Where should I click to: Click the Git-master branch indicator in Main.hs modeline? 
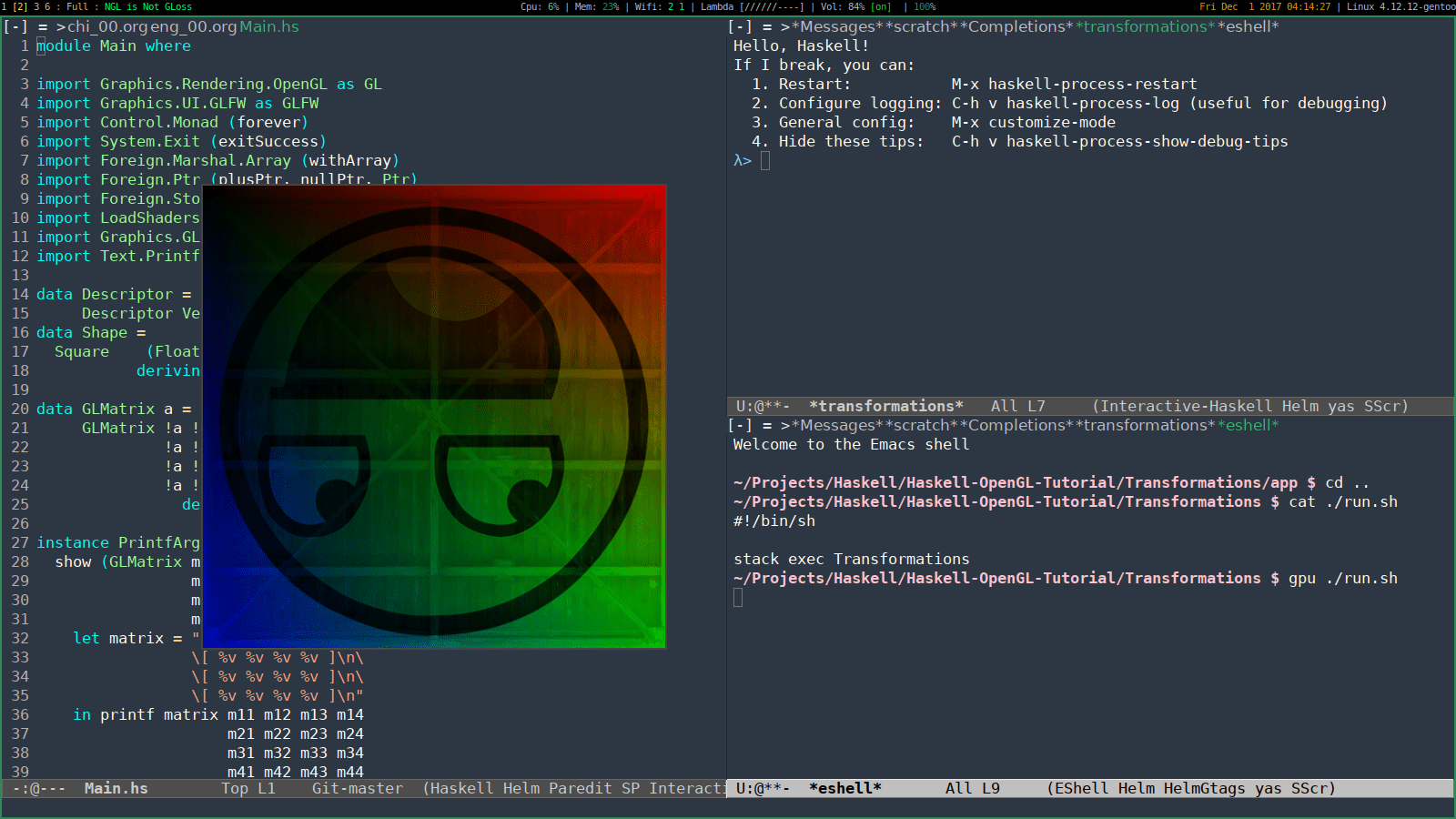click(357, 788)
